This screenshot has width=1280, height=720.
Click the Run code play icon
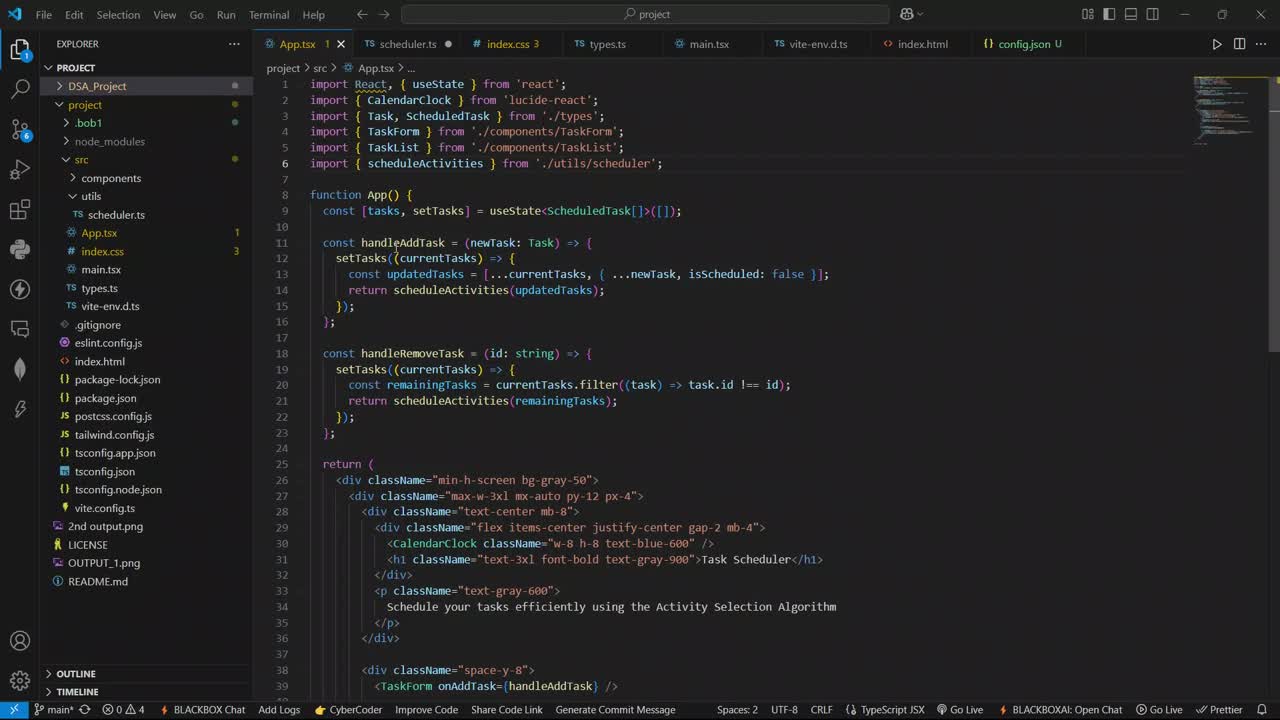1217,44
